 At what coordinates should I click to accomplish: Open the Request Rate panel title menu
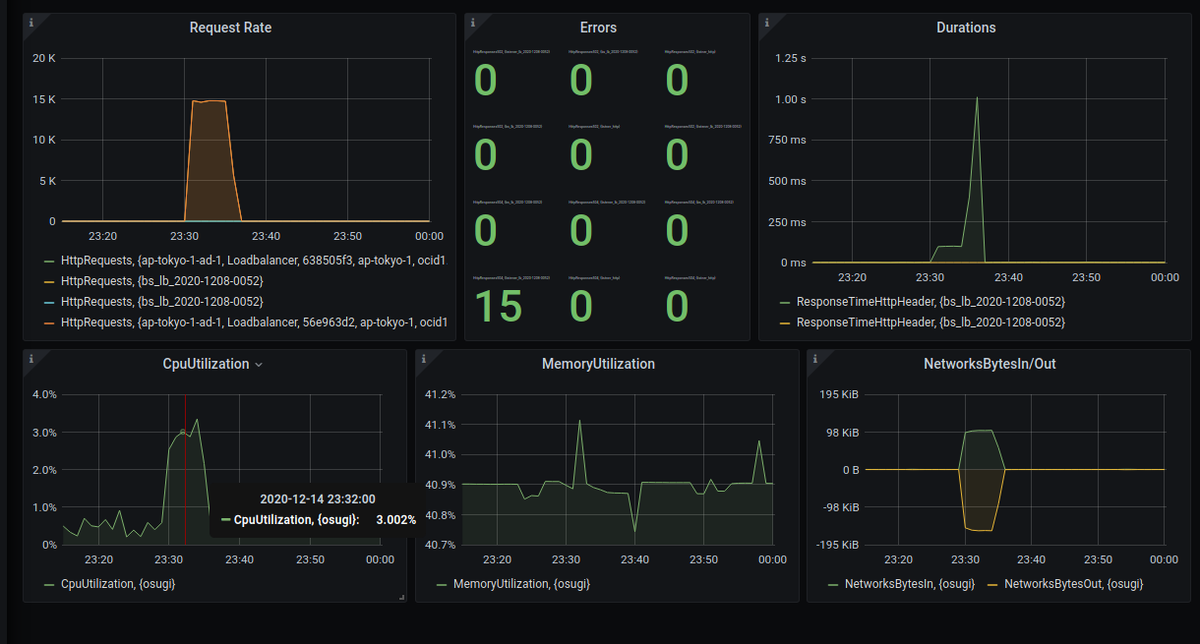click(x=230, y=28)
